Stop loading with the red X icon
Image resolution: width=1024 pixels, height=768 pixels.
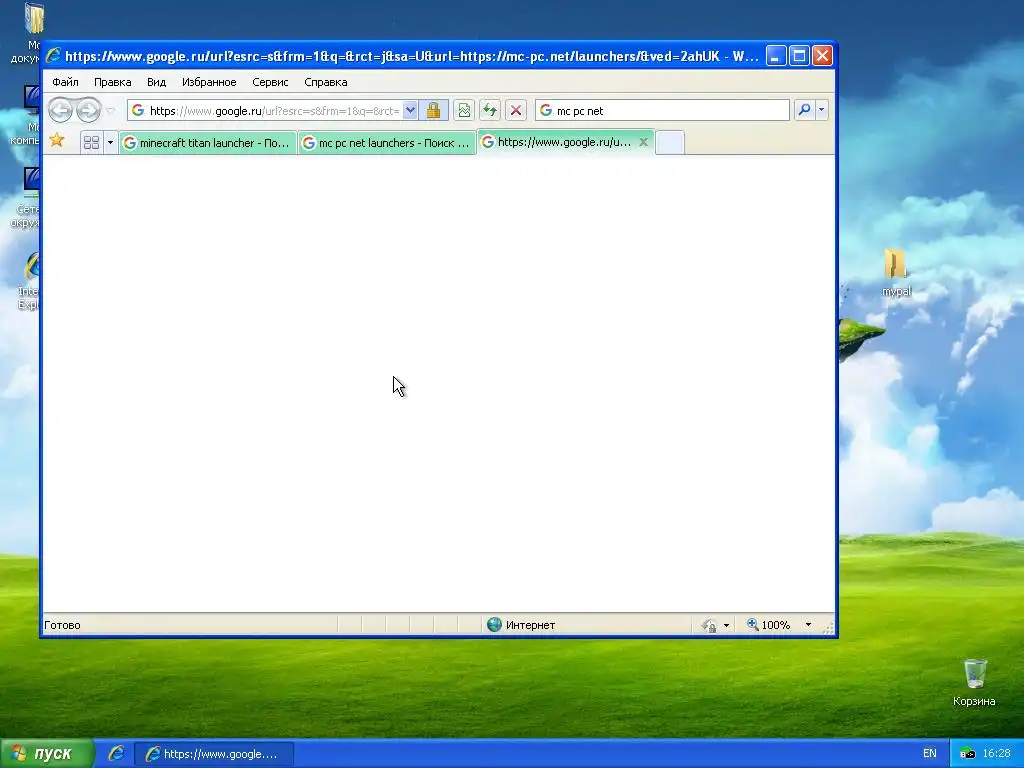coord(516,110)
